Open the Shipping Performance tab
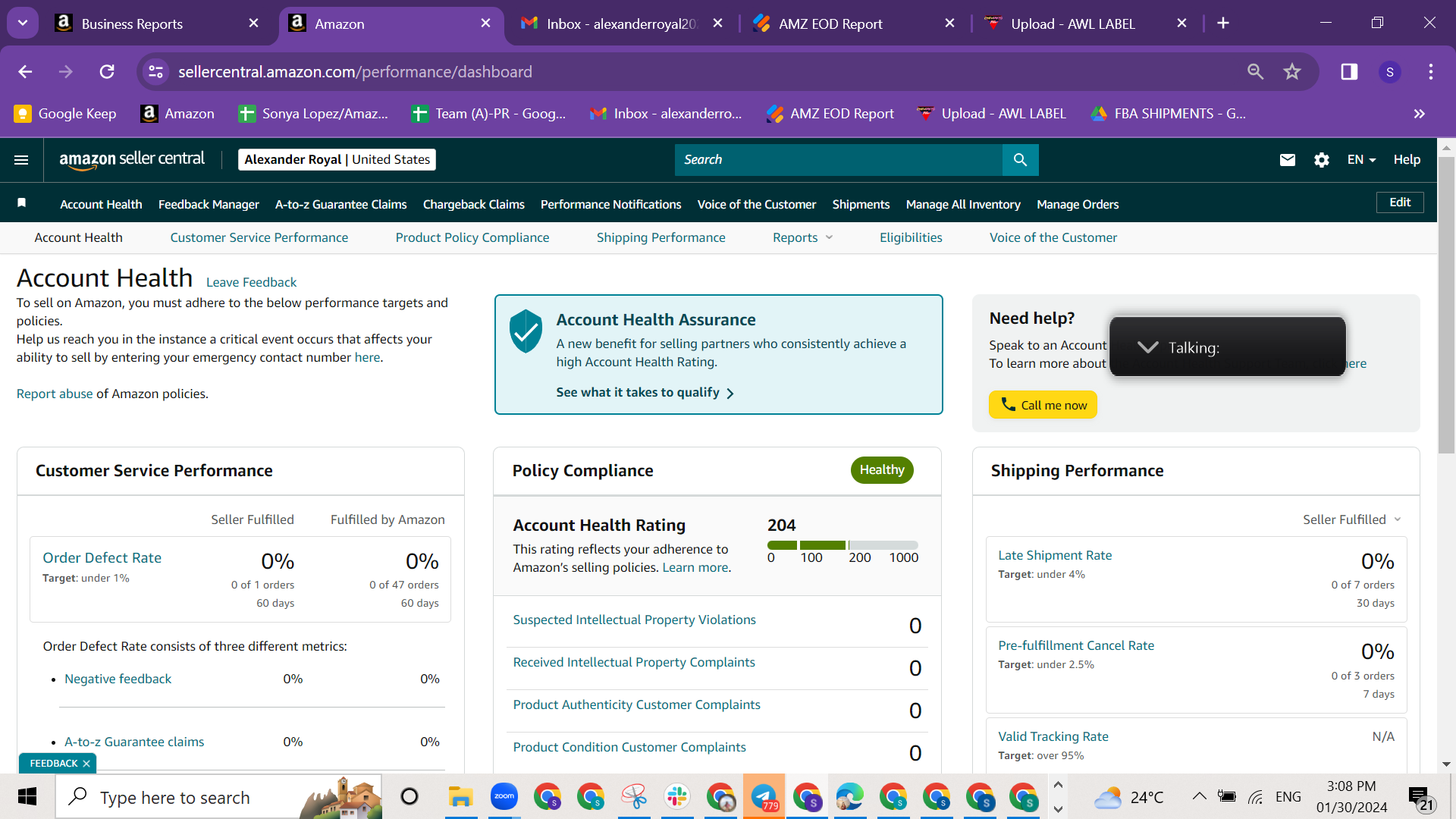1456x819 pixels. coord(661,238)
